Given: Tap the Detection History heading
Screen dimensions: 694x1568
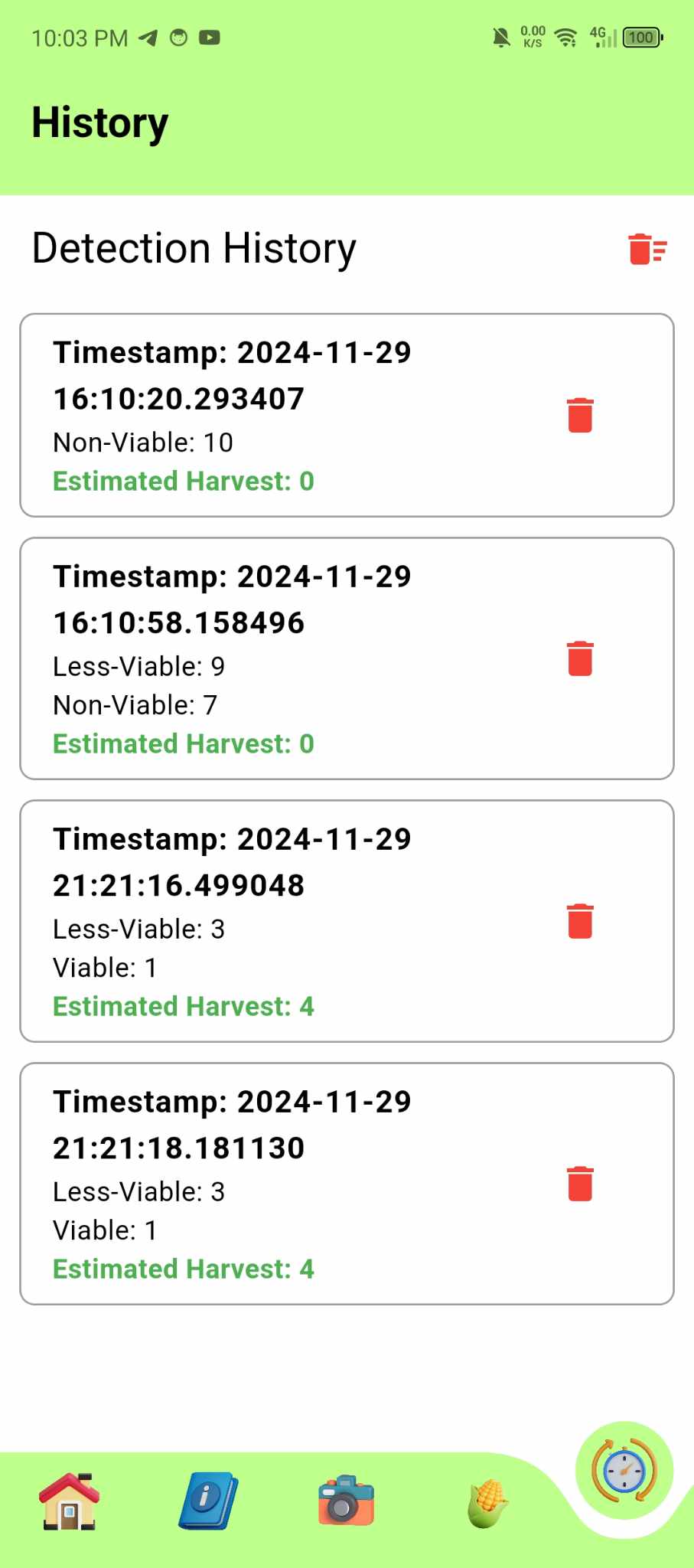Looking at the screenshot, I should coord(194,249).
